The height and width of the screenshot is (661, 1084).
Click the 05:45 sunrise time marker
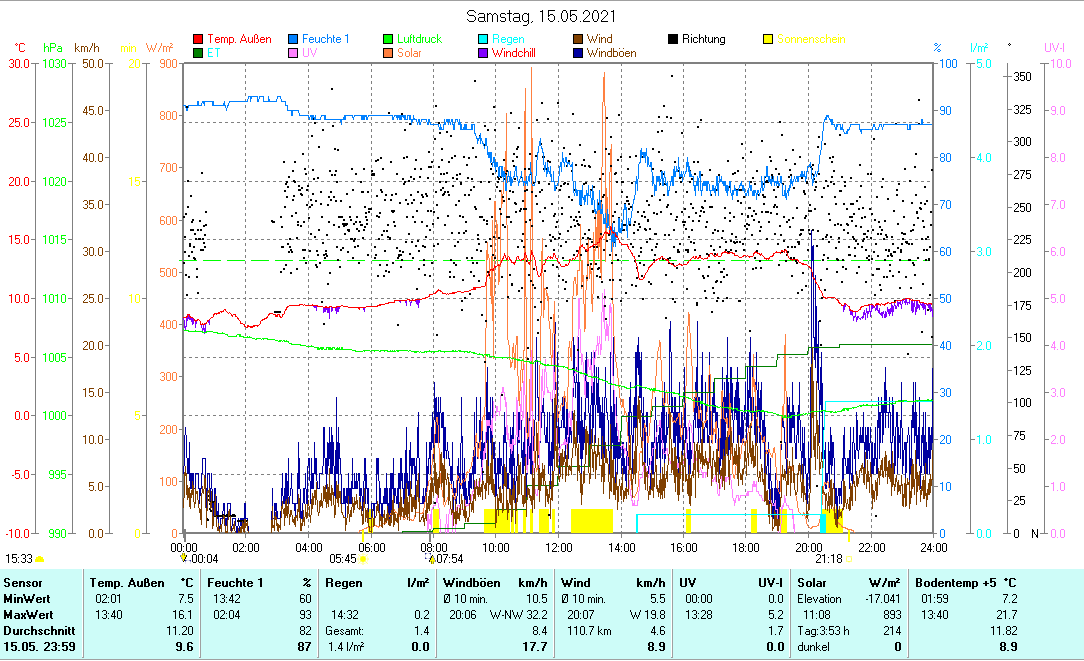point(343,559)
